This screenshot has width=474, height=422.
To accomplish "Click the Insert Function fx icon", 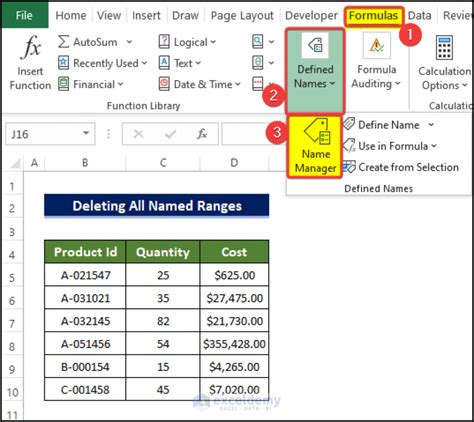I will (x=31, y=47).
